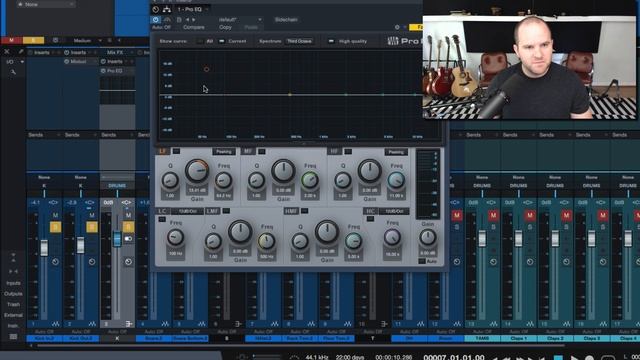Click TAMB channel automation mode icon

click(x=493, y=262)
